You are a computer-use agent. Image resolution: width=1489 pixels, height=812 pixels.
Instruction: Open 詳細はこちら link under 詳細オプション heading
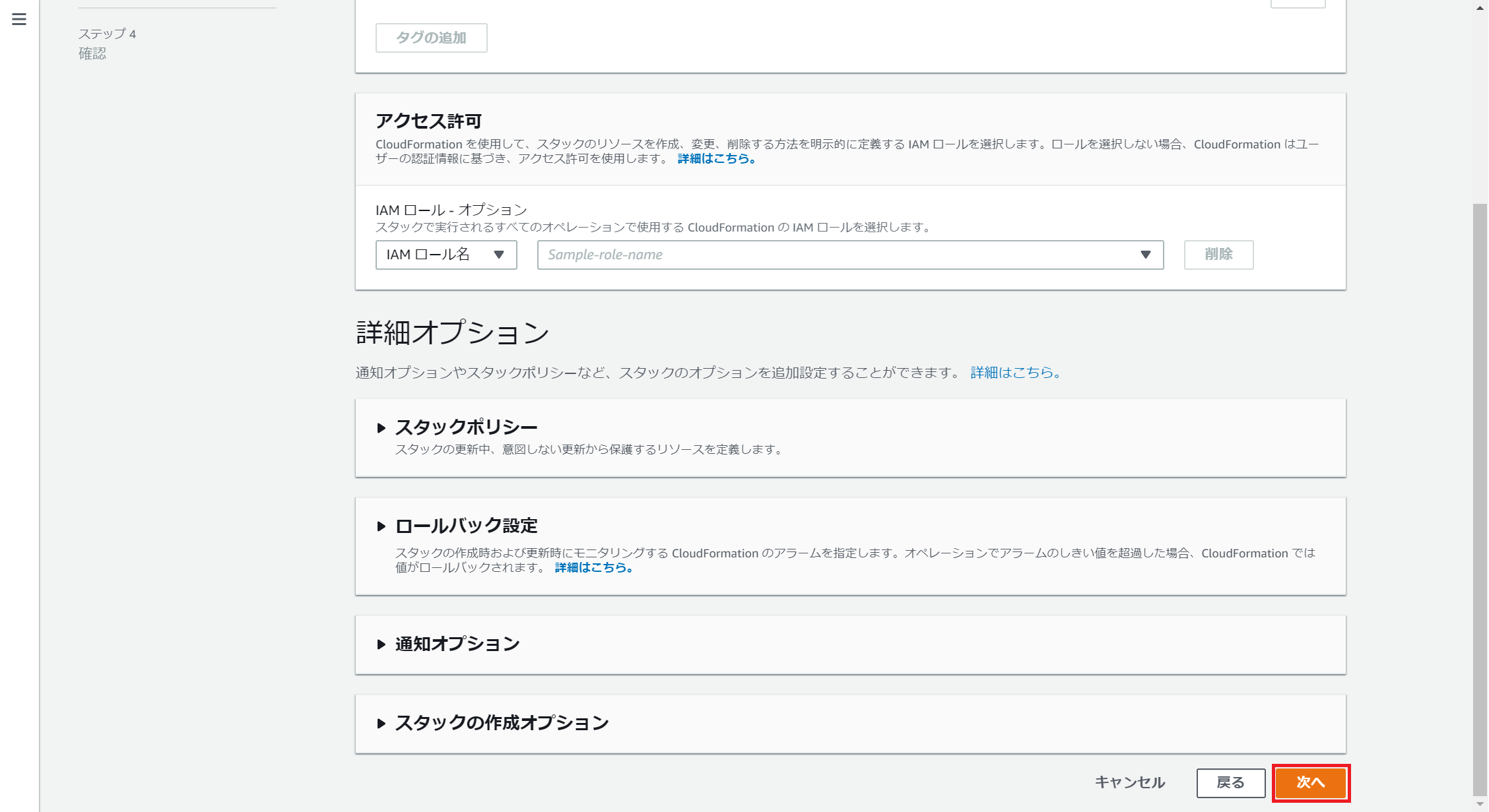1016,373
